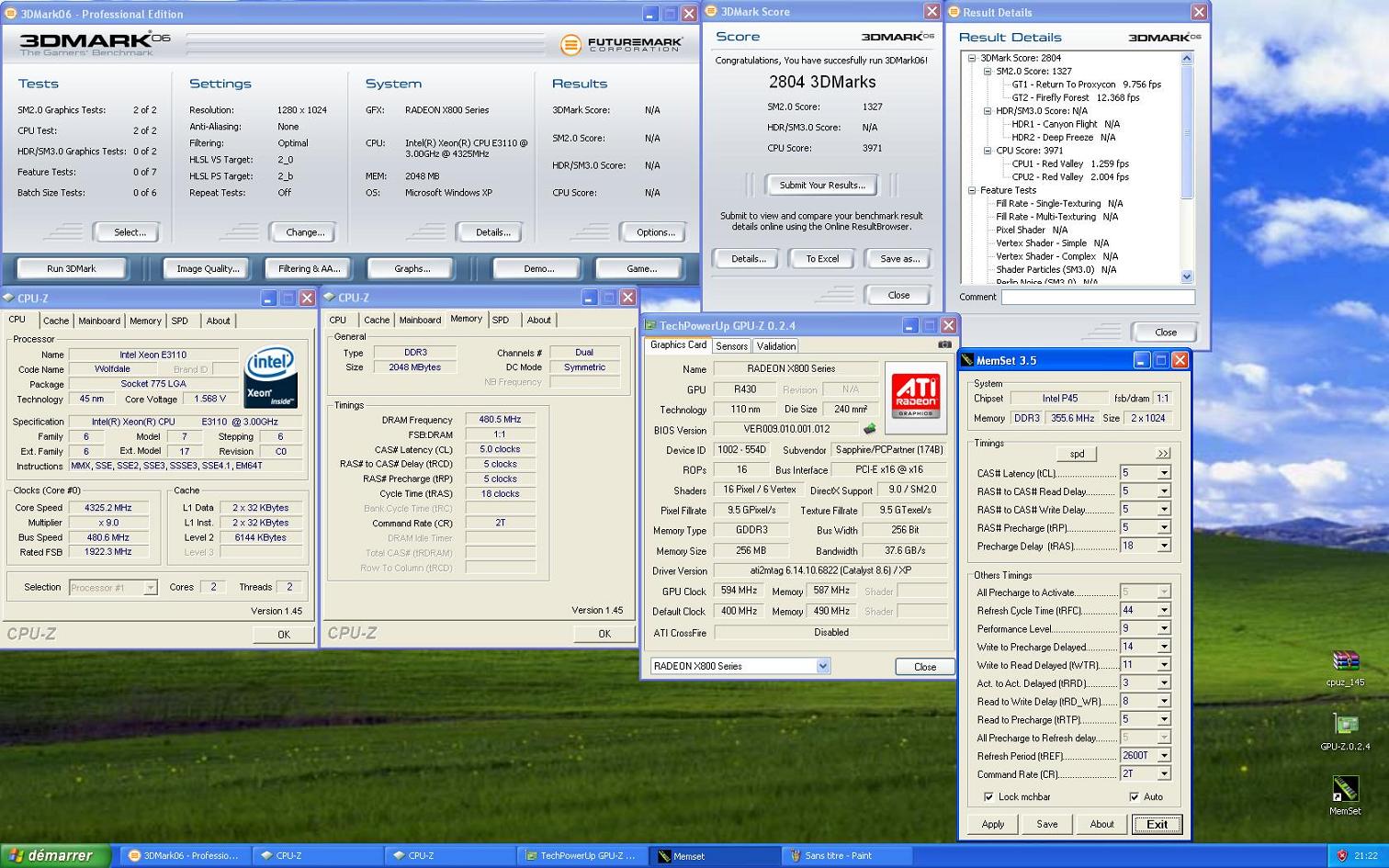Viewport: 1389px width, 868px height.
Task: Click the scroll-down arrow in Result Details
Action: coord(1187,276)
